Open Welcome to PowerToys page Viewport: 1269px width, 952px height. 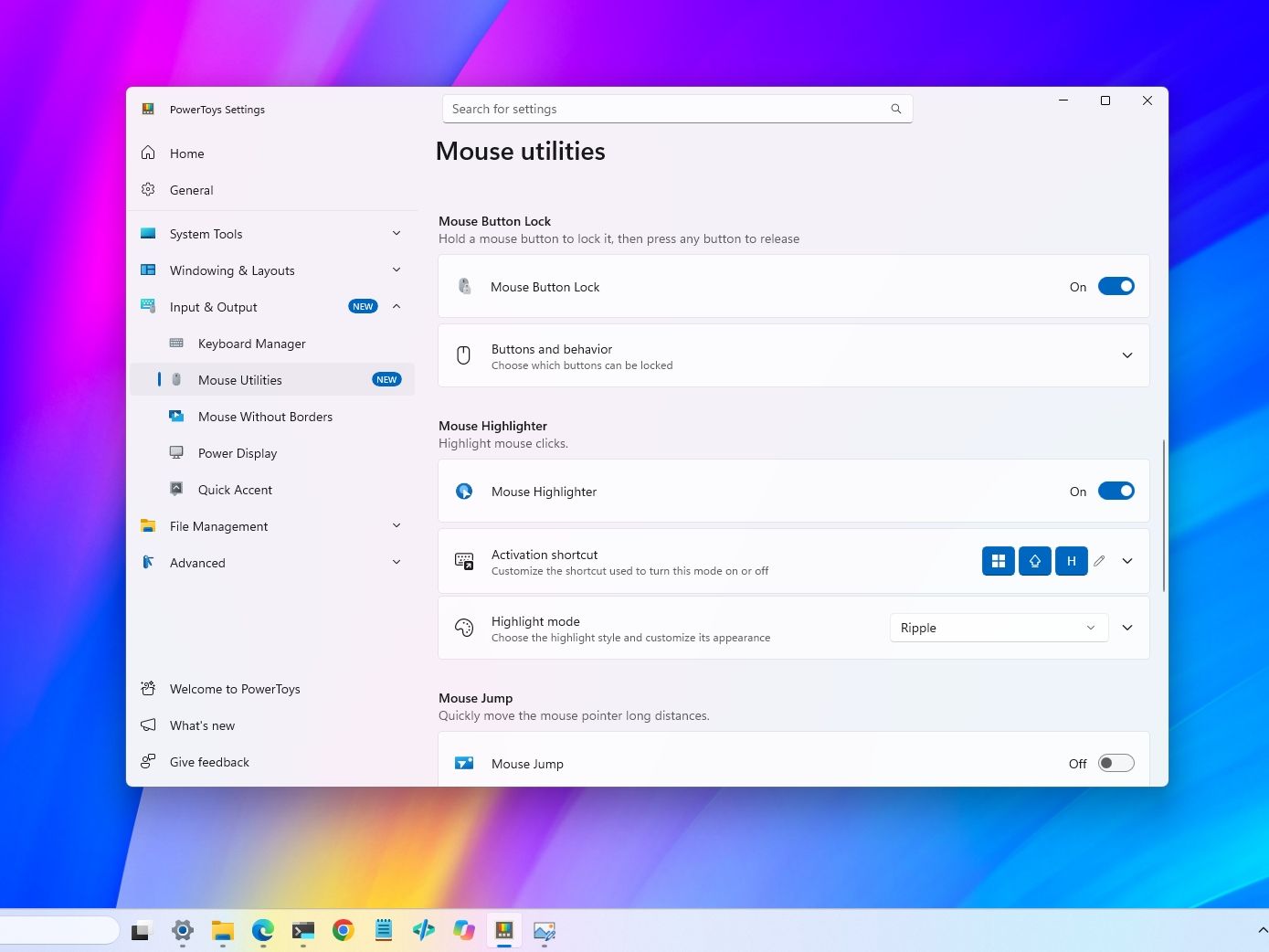pyautogui.click(x=271, y=689)
